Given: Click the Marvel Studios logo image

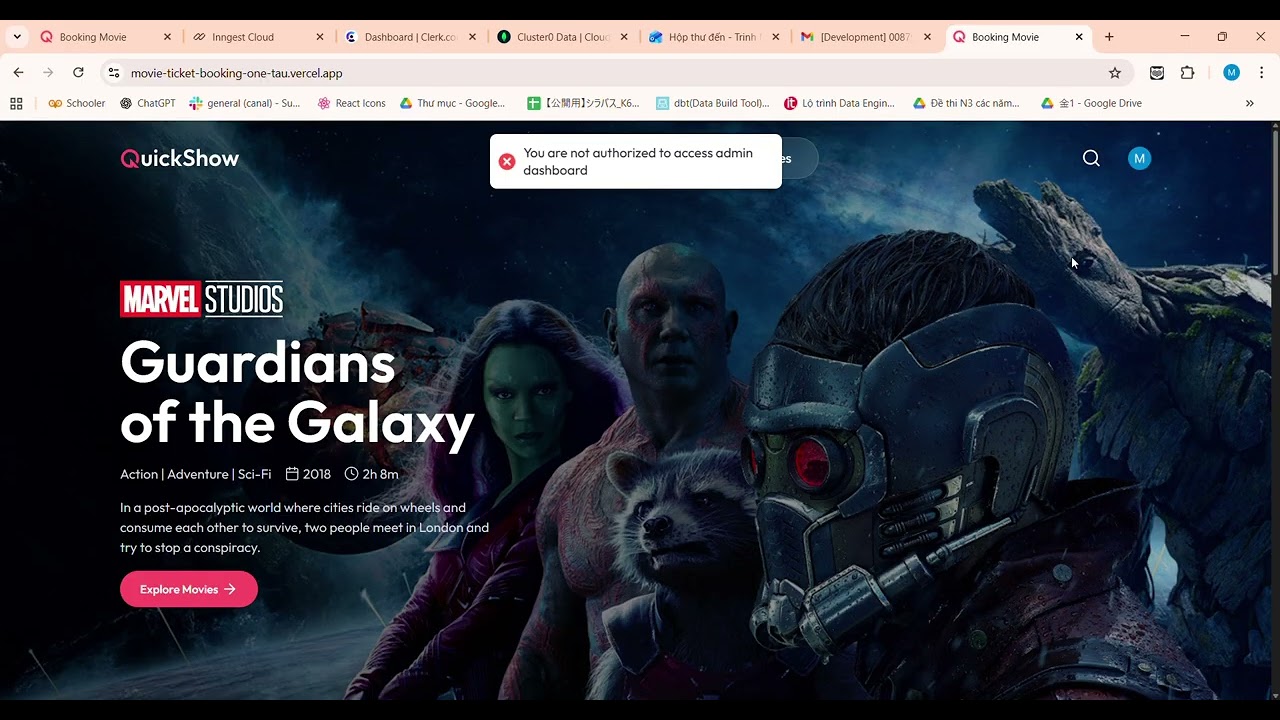Looking at the screenshot, I should tap(201, 299).
